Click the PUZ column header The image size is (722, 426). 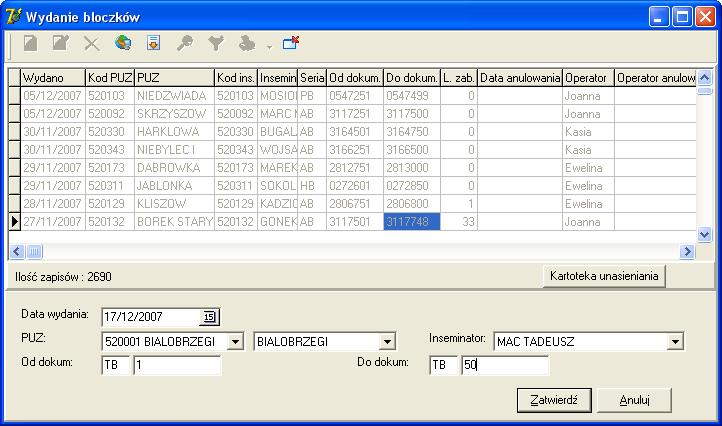[x=175, y=78]
